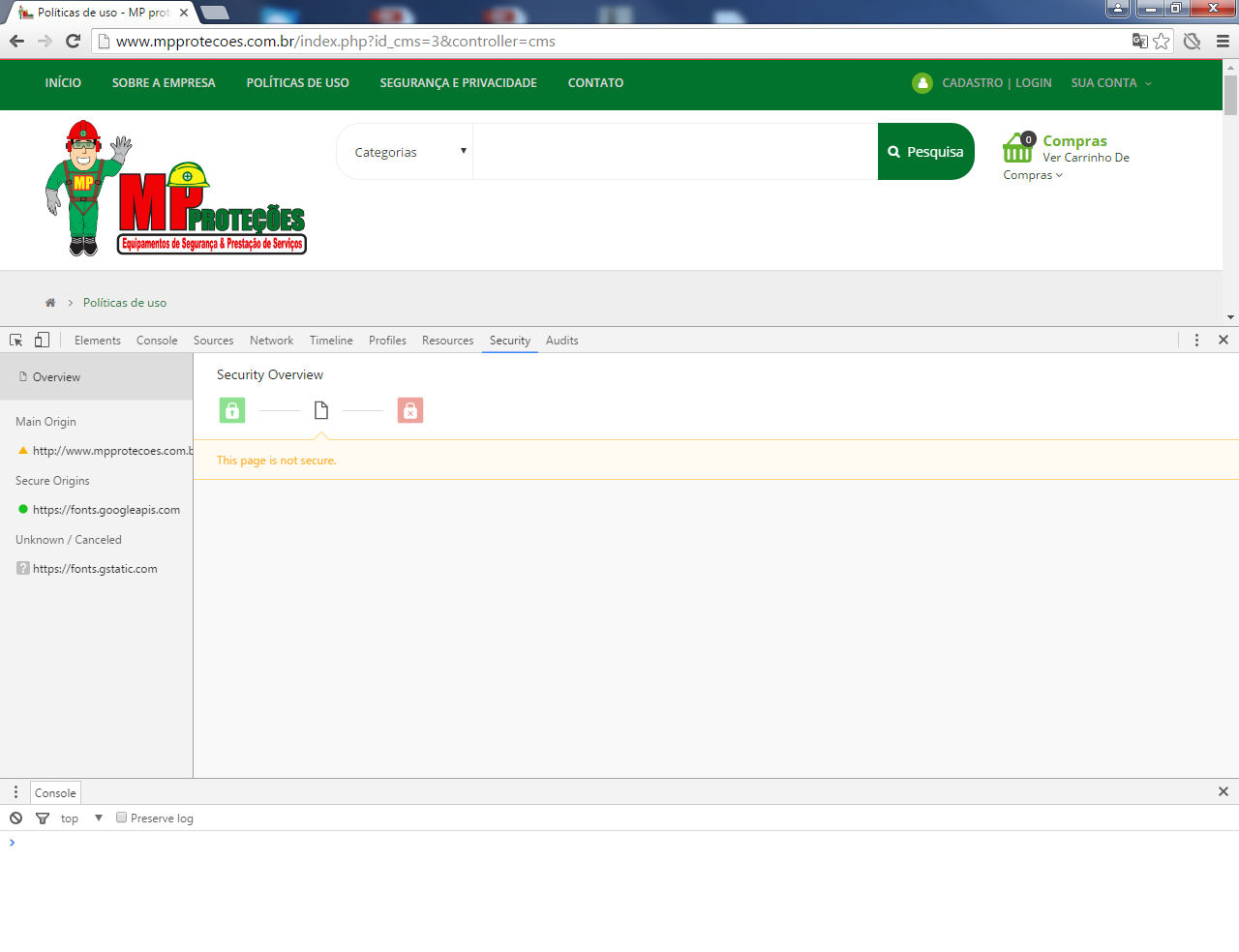Click the browser forward arrow
Image resolution: width=1239 pixels, height=952 pixels.
(45, 41)
